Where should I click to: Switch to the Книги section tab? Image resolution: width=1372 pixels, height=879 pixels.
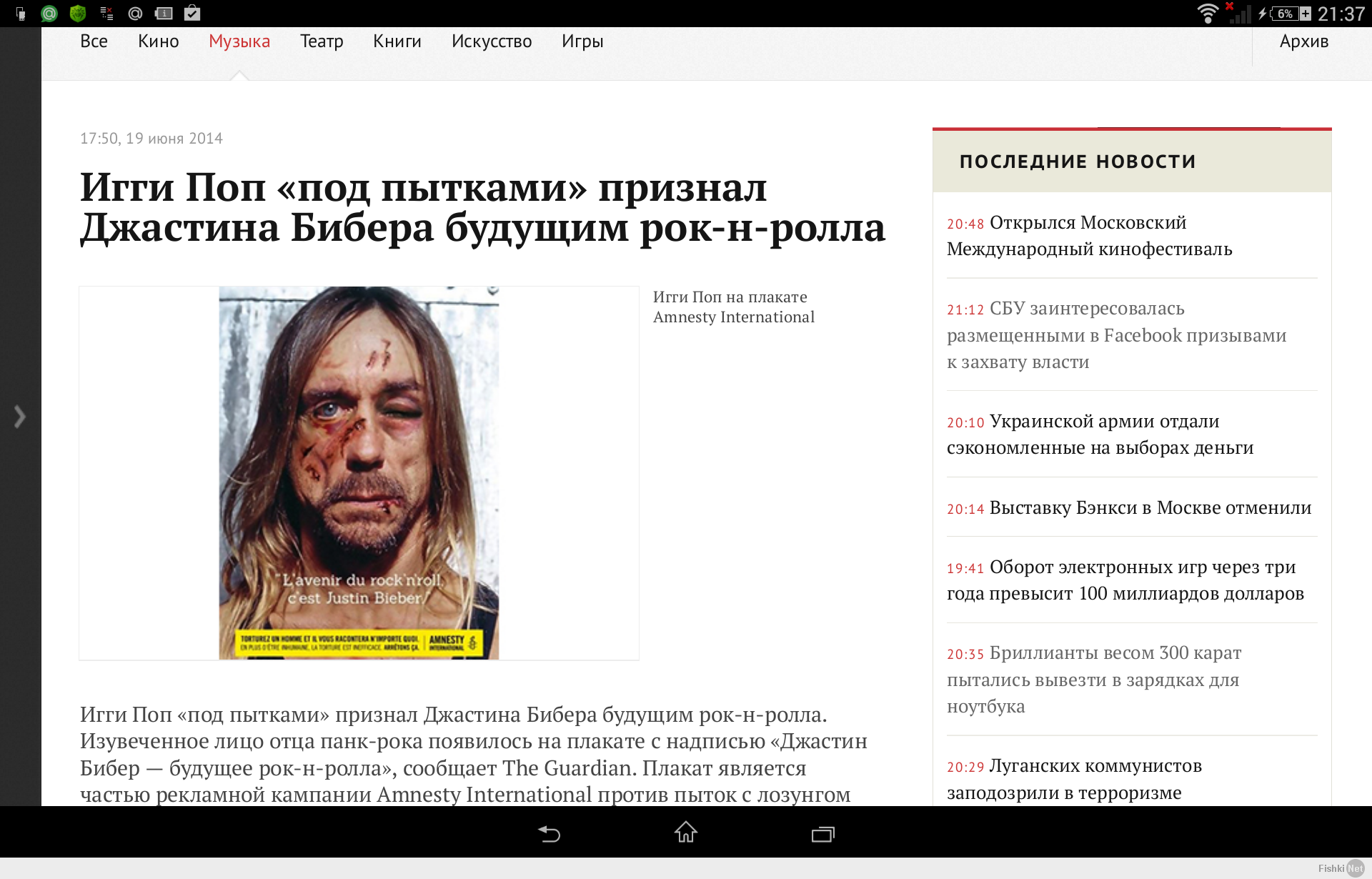(x=397, y=41)
